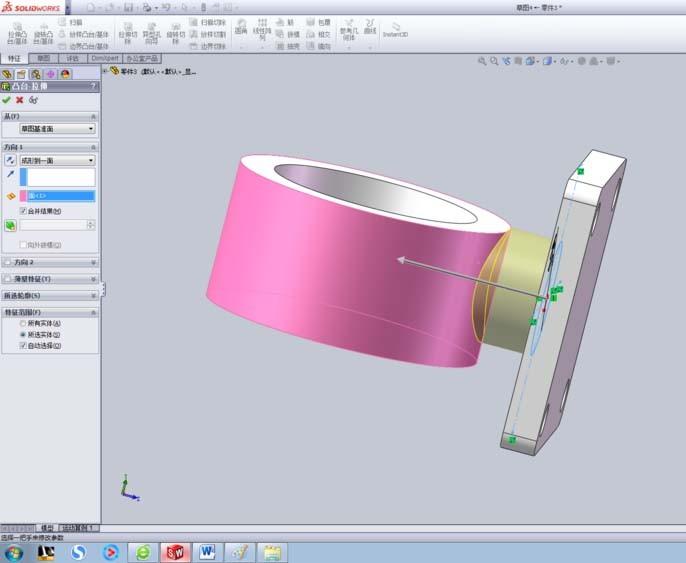686x563 pixels.
Task: Click the Boundary Cut (边界切除) tool
Action: tap(208, 46)
